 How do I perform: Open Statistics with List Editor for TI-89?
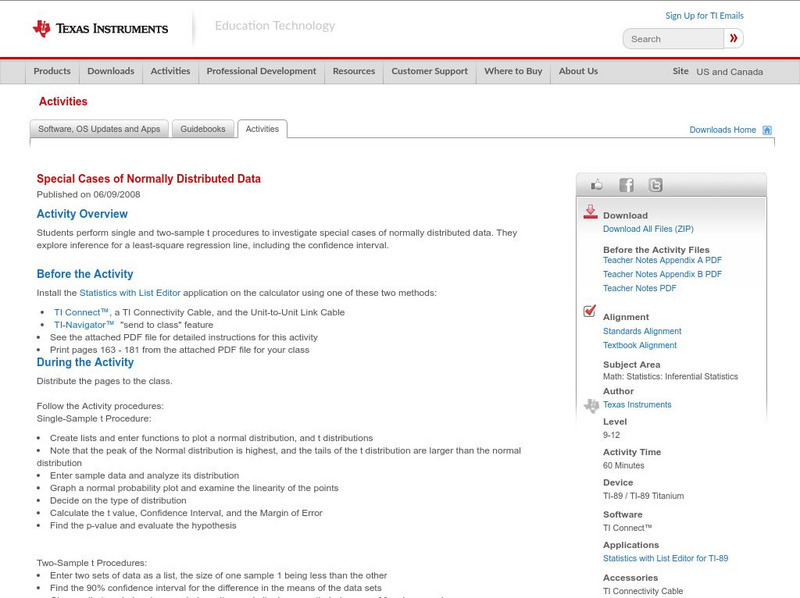coord(665,558)
